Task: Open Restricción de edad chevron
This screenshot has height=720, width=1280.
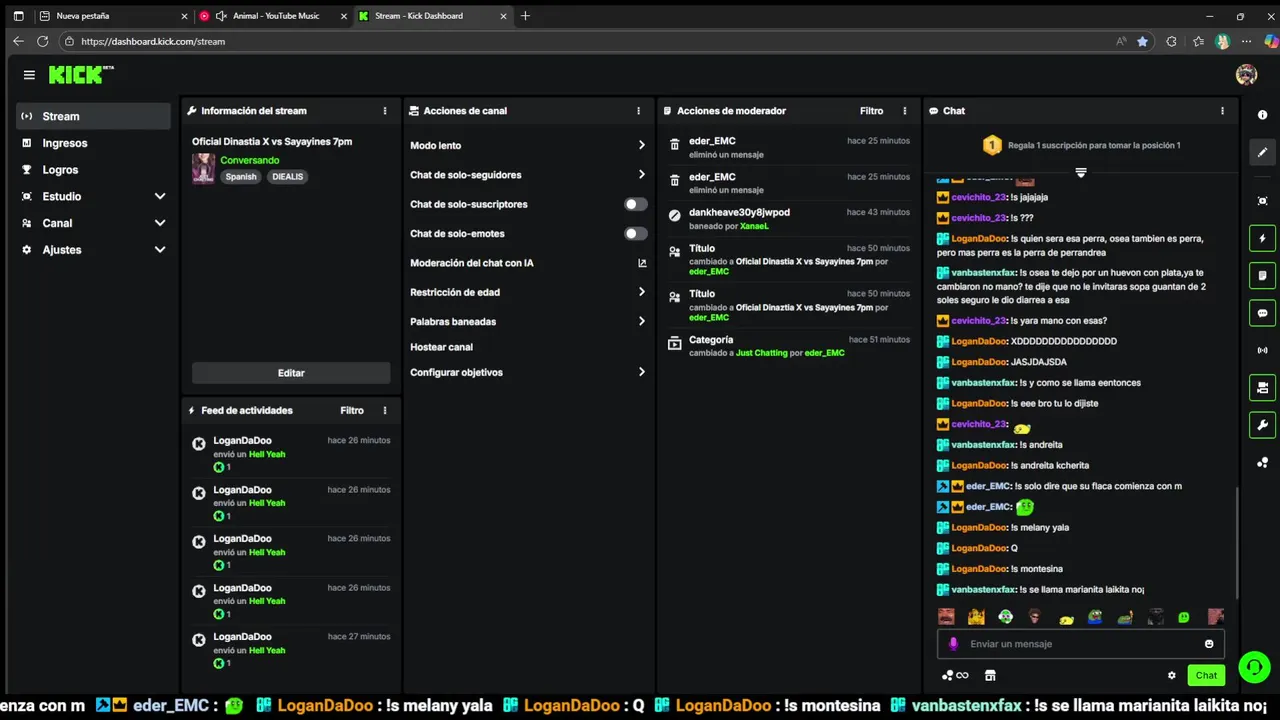Action: click(642, 292)
